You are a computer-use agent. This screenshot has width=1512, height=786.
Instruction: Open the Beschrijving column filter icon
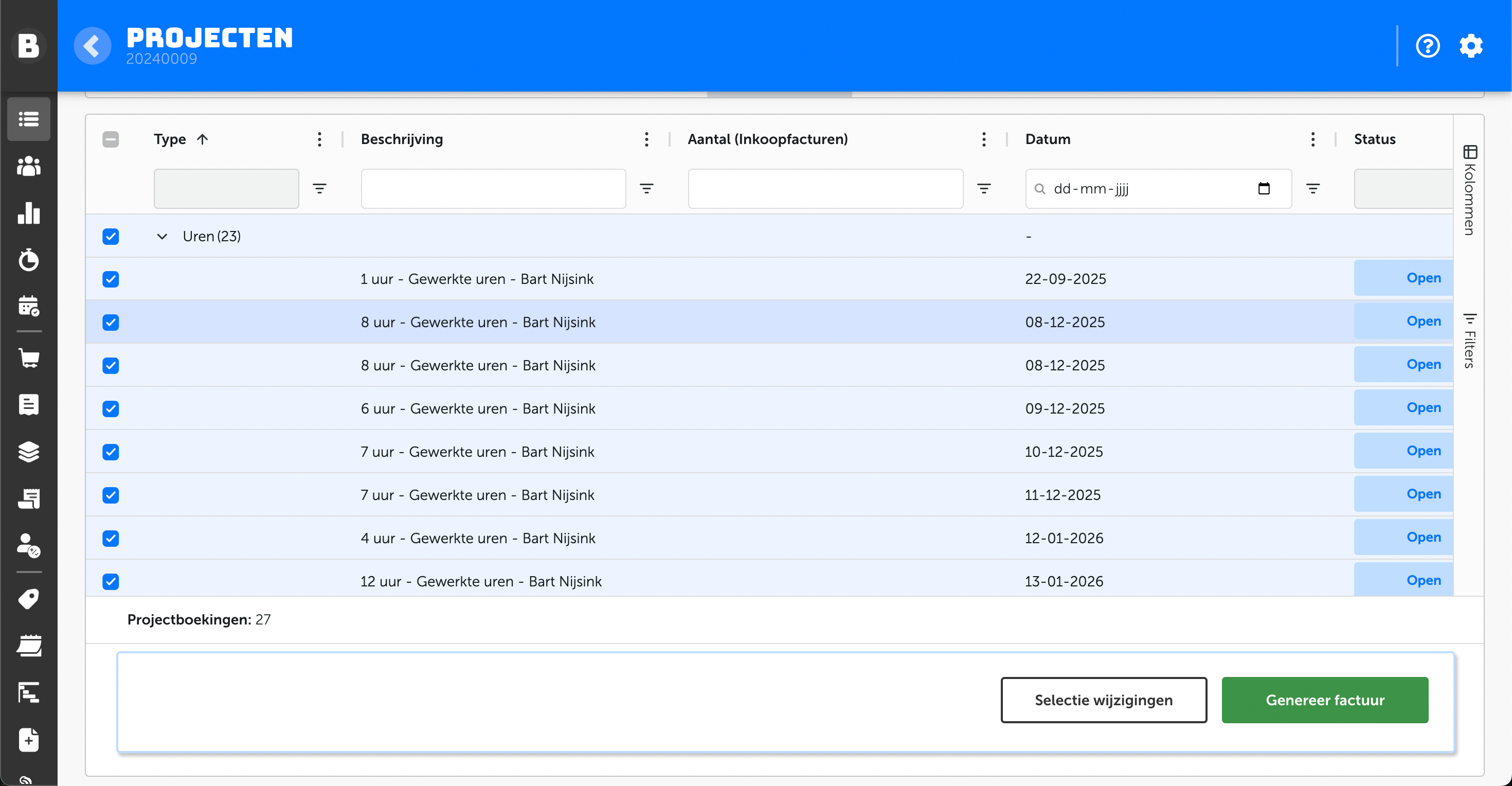pos(646,188)
